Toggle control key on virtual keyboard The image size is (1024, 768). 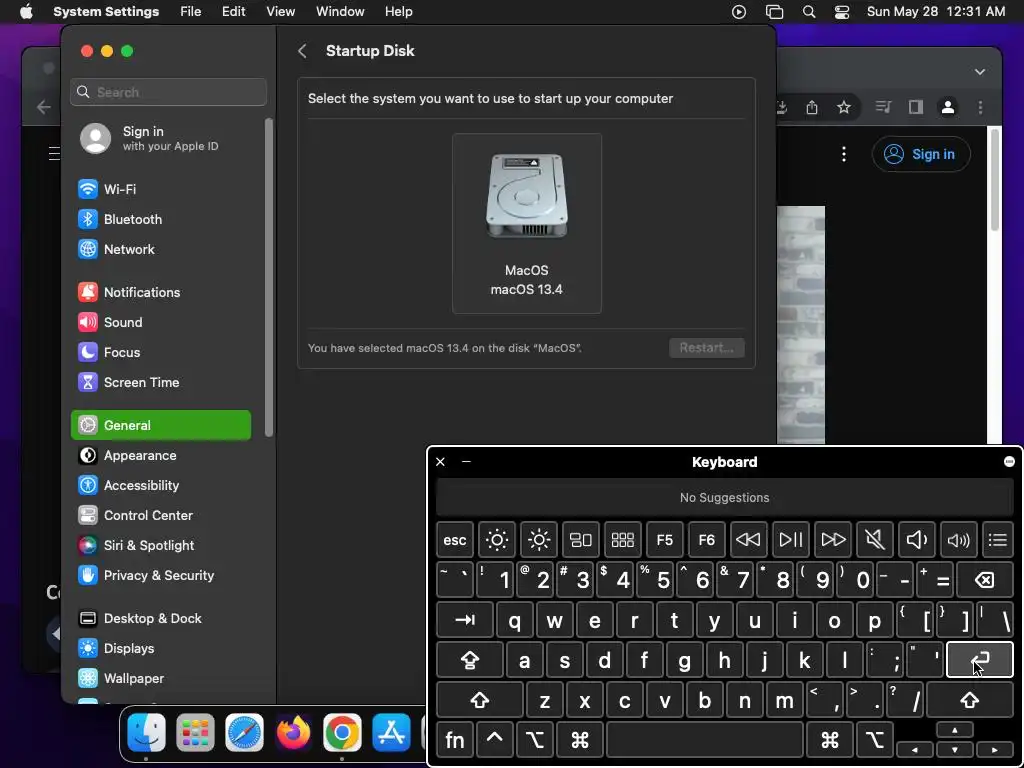click(x=494, y=741)
